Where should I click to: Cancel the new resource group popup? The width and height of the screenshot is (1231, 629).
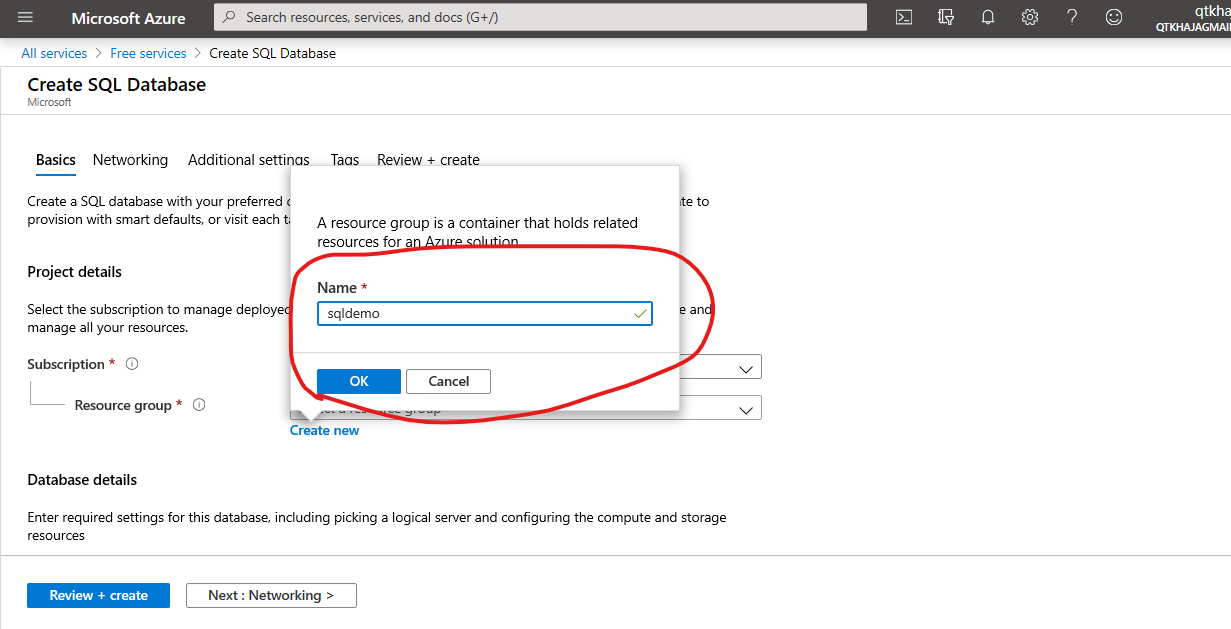pos(449,381)
